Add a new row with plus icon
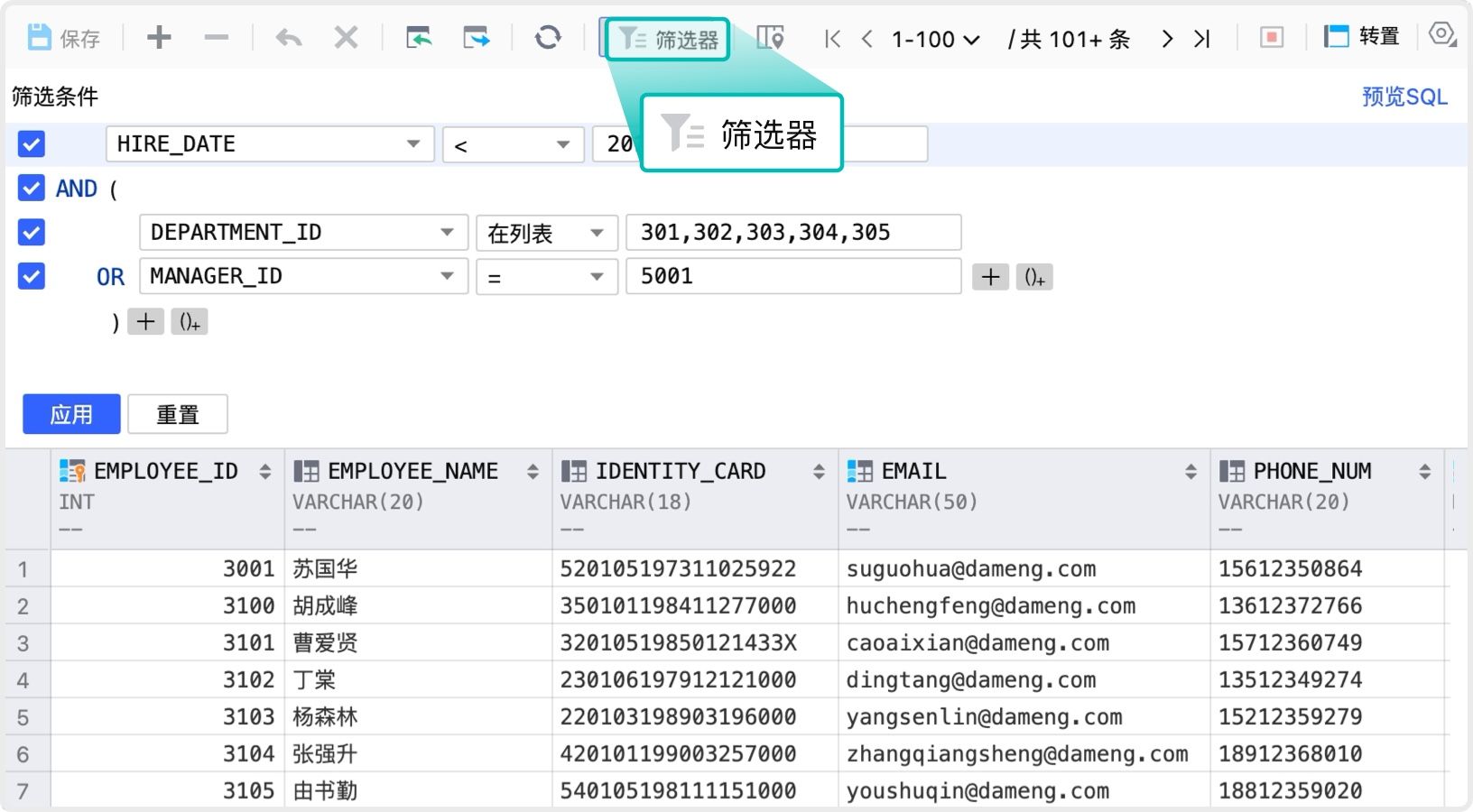 [159, 38]
